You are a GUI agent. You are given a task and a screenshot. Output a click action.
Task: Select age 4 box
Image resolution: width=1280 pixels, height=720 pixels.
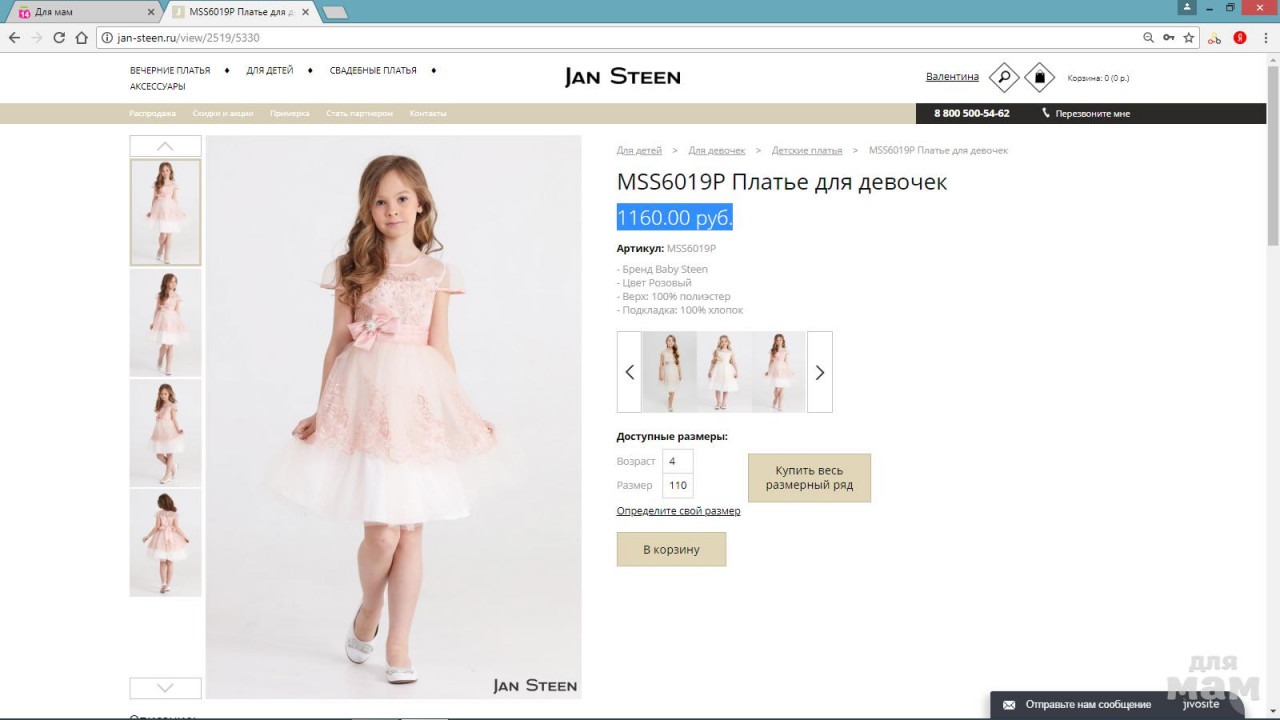pos(678,461)
